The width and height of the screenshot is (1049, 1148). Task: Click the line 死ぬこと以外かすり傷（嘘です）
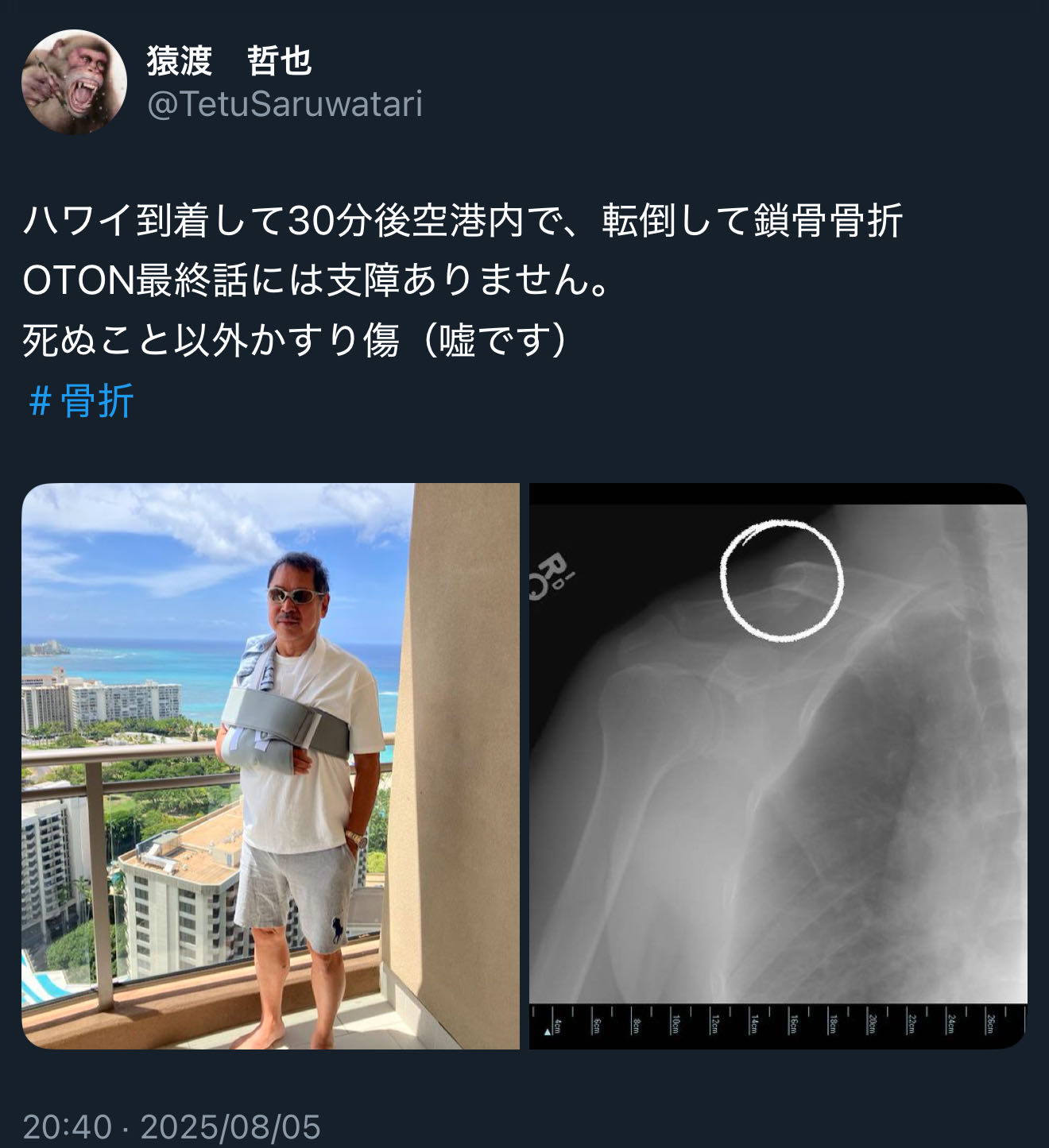coord(295,340)
